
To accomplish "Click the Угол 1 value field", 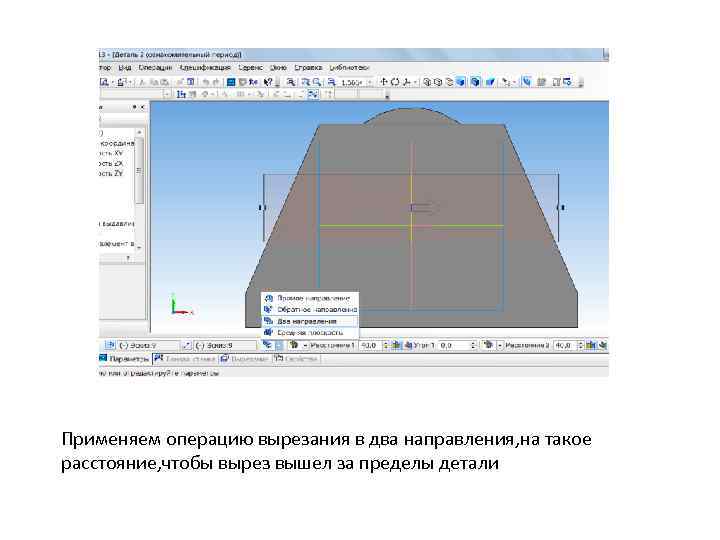I will click(x=454, y=345).
